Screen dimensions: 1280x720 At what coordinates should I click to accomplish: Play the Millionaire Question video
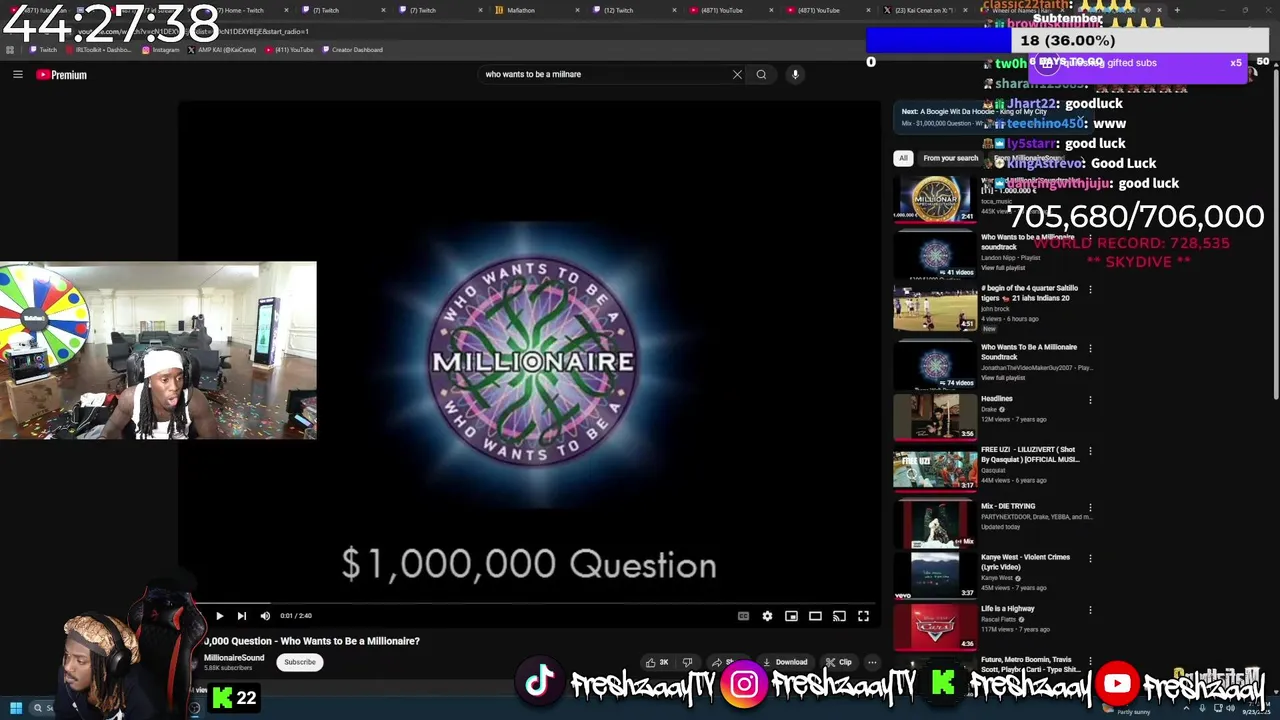pos(219,616)
